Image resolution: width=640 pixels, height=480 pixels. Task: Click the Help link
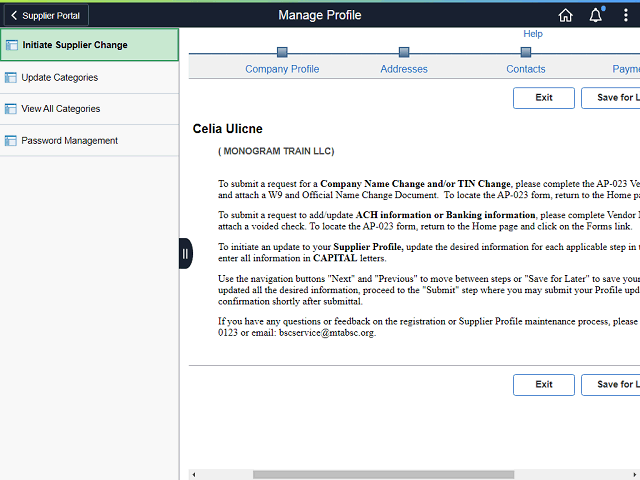[533, 34]
